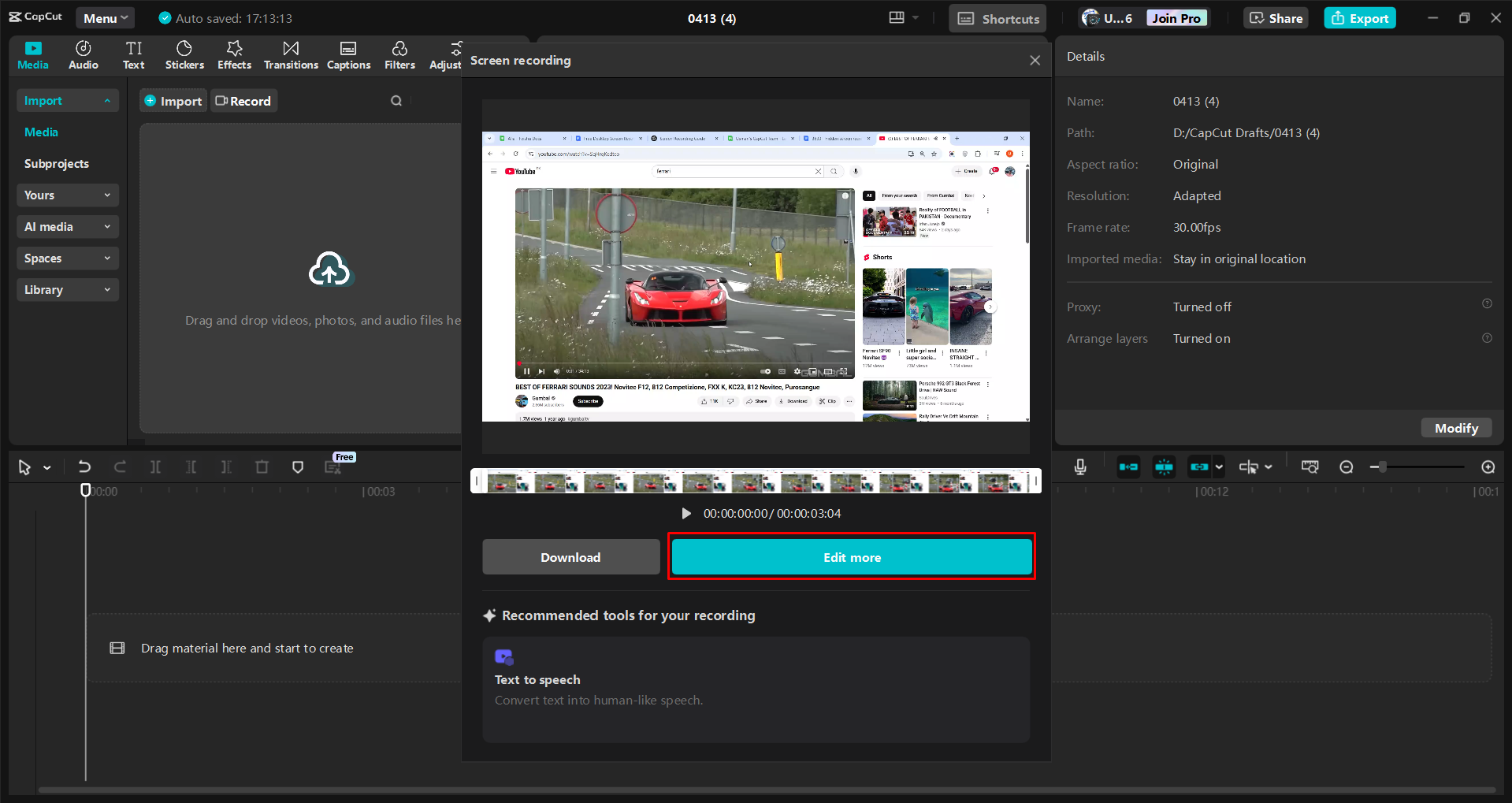Viewport: 1512px width, 803px height.
Task: Toggle the auto ripple delete option
Action: [1128, 467]
